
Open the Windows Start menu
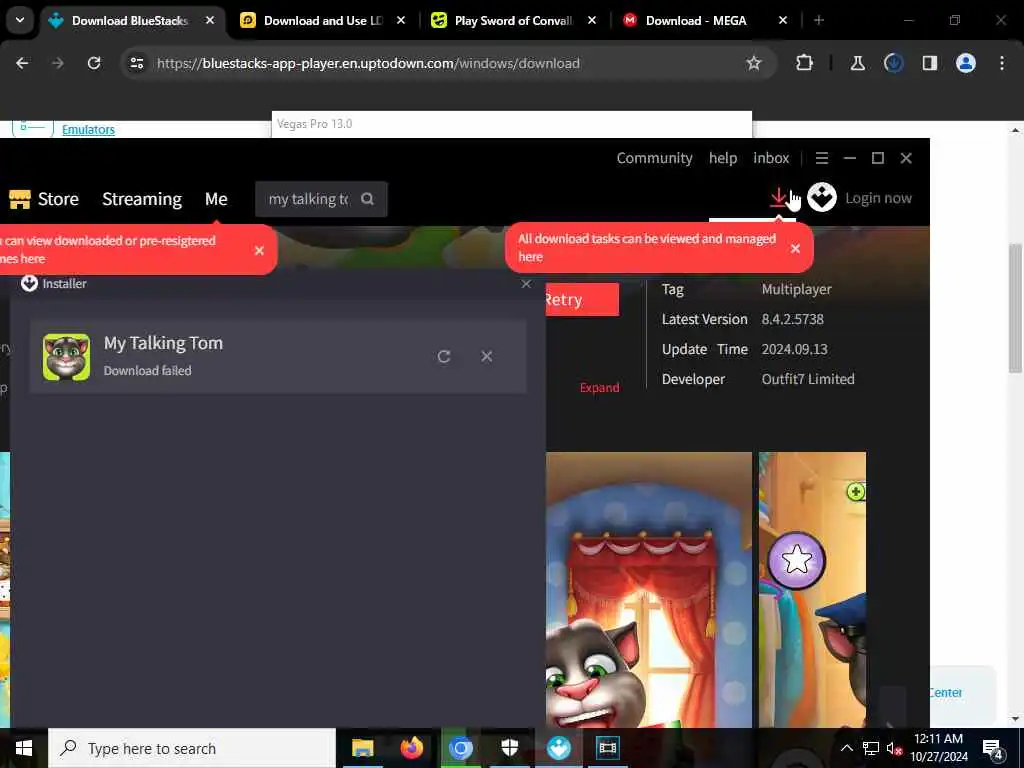click(24, 748)
